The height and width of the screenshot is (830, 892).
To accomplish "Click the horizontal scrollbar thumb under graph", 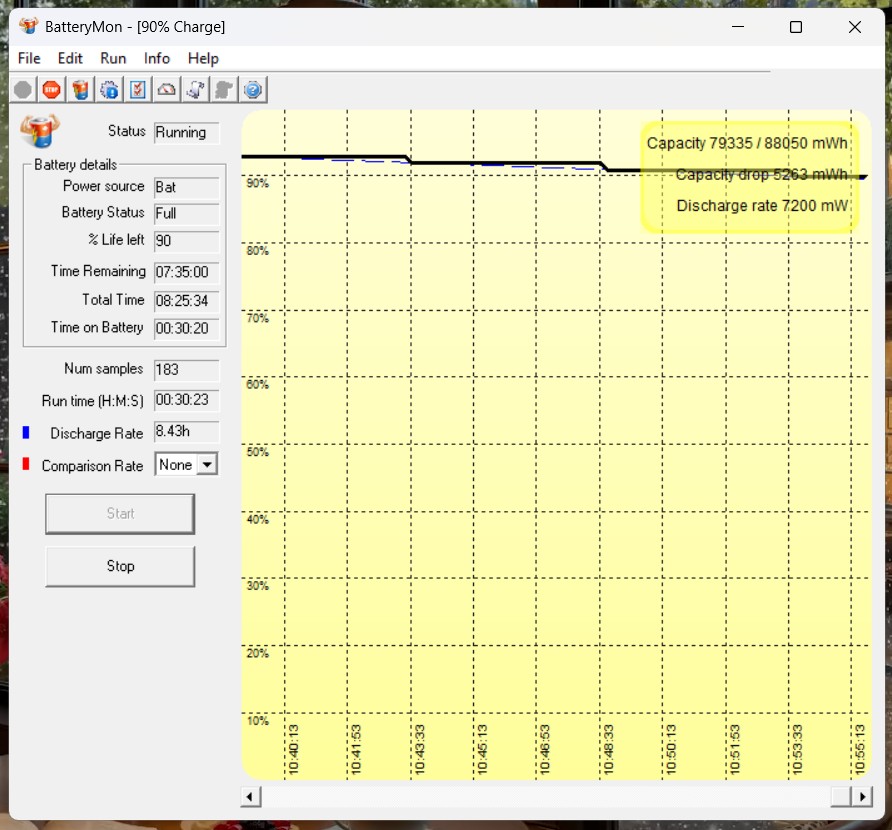I will click(x=841, y=796).
